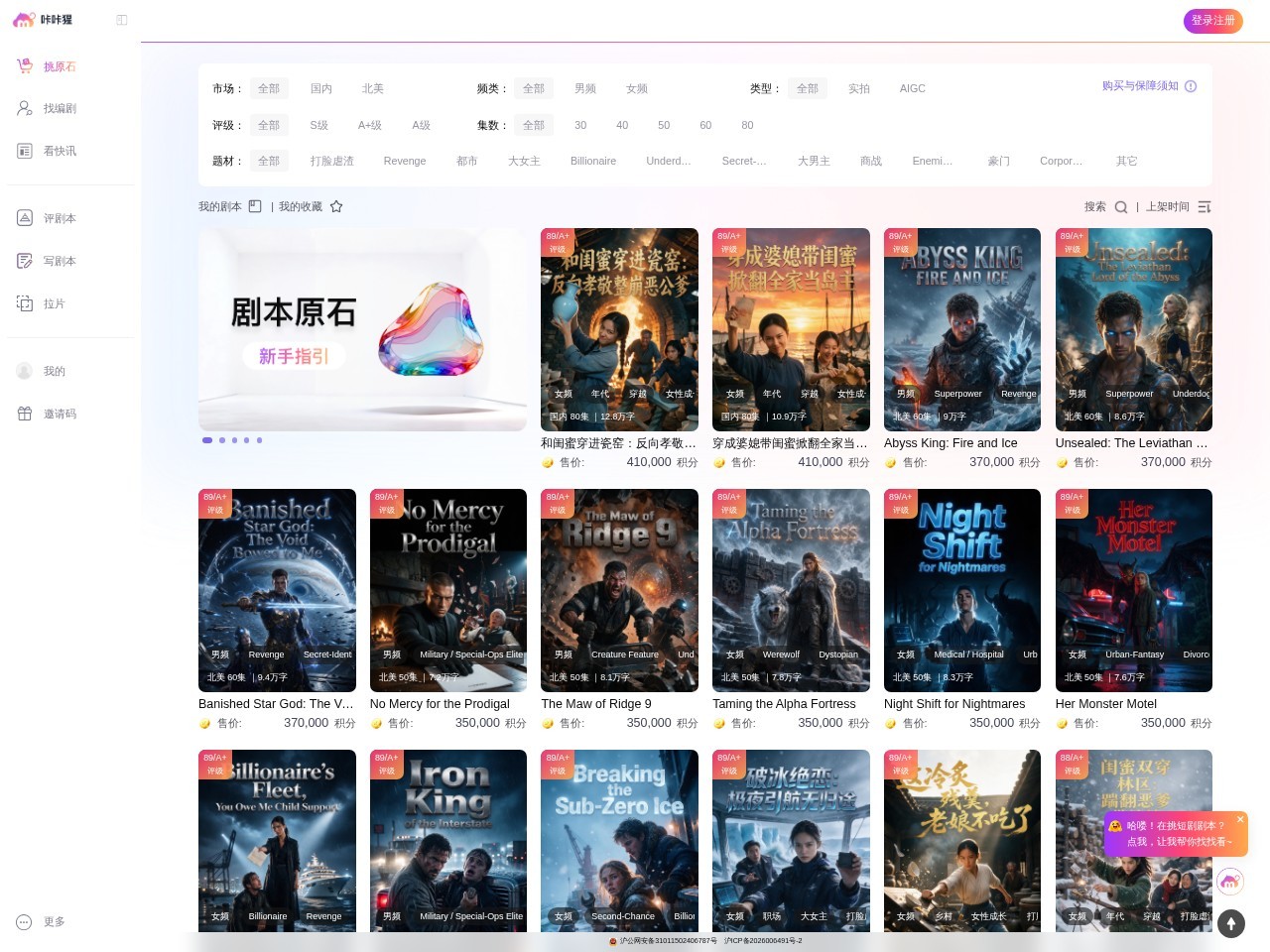Open Her Monster Motel cover
The image size is (1270, 952).
(x=1134, y=590)
